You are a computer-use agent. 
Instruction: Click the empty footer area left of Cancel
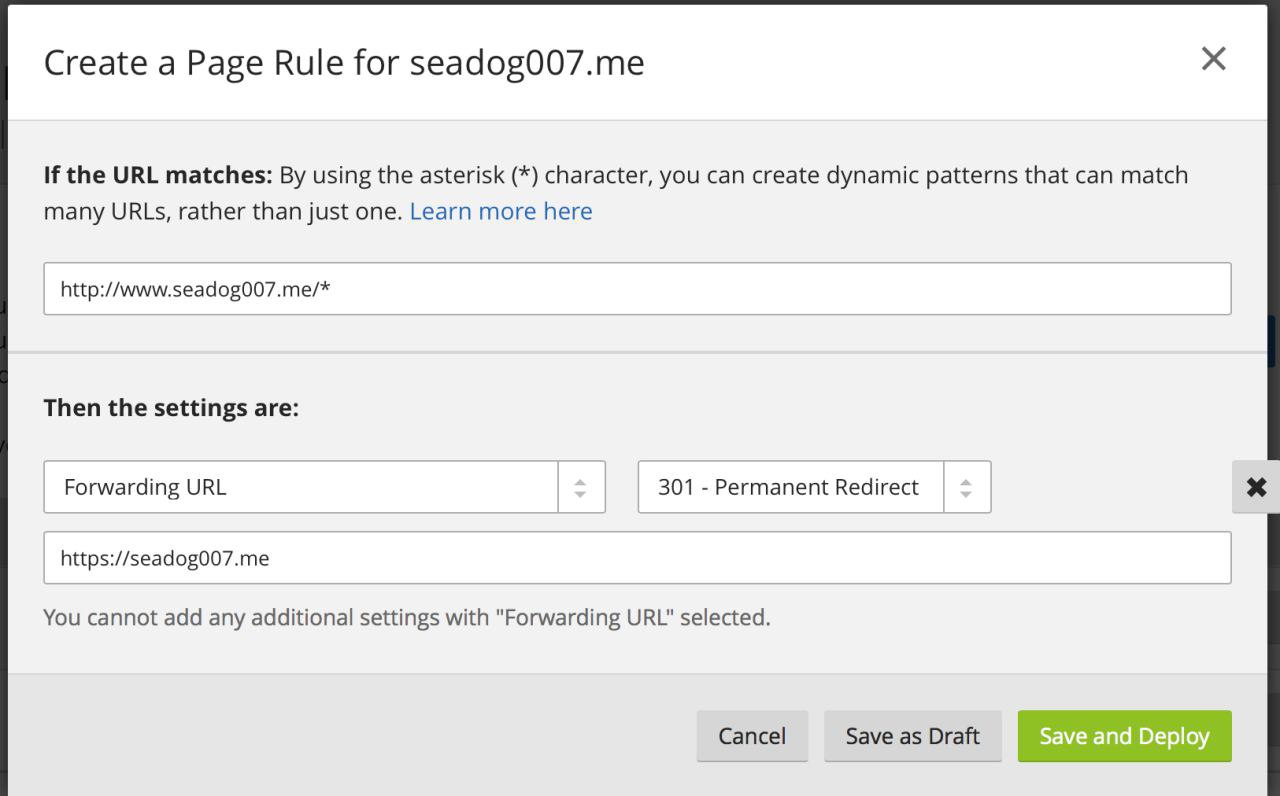pos(350,736)
